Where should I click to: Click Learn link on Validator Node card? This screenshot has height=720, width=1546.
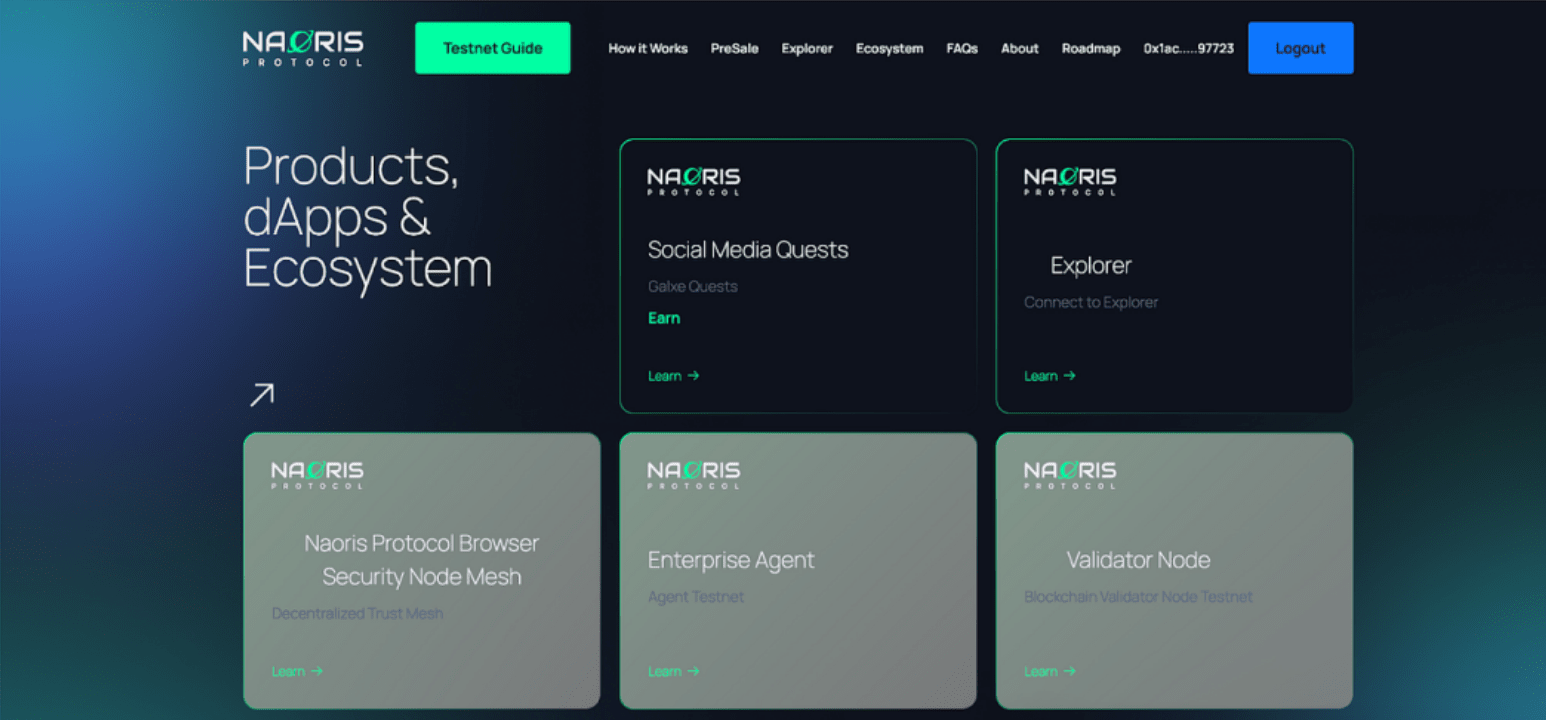pos(1050,671)
